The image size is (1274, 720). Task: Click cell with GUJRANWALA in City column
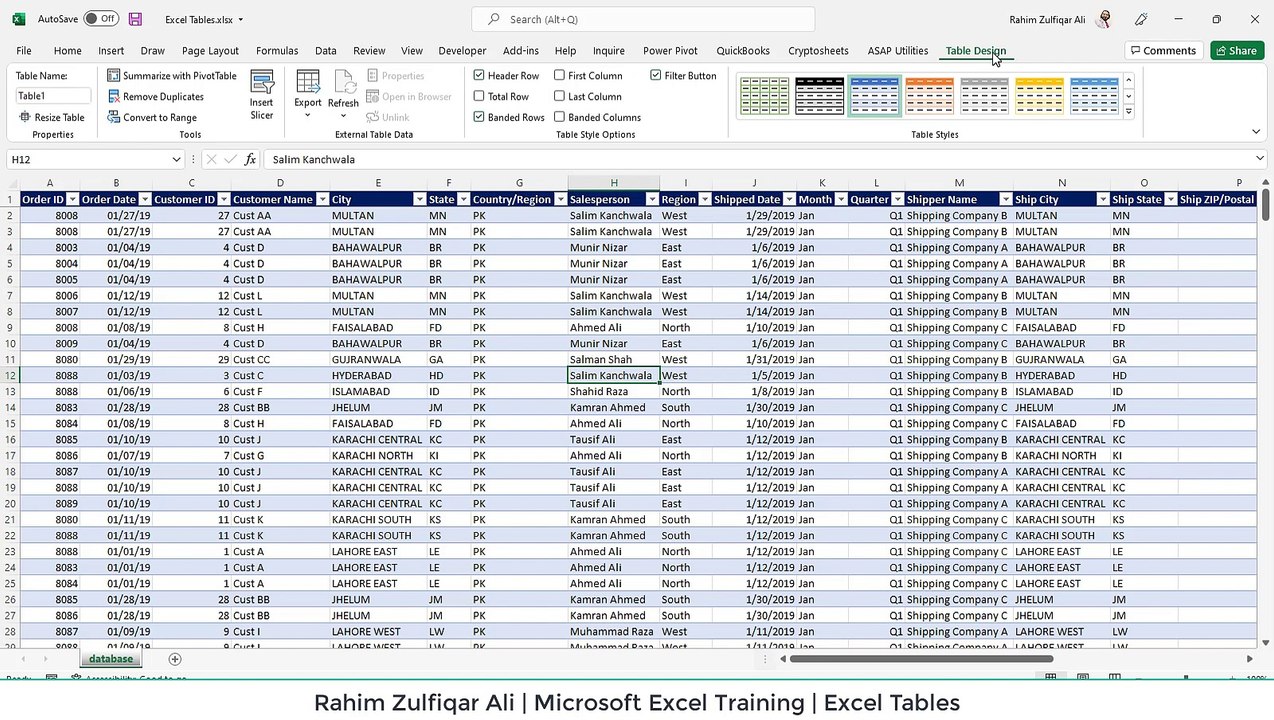click(378, 360)
